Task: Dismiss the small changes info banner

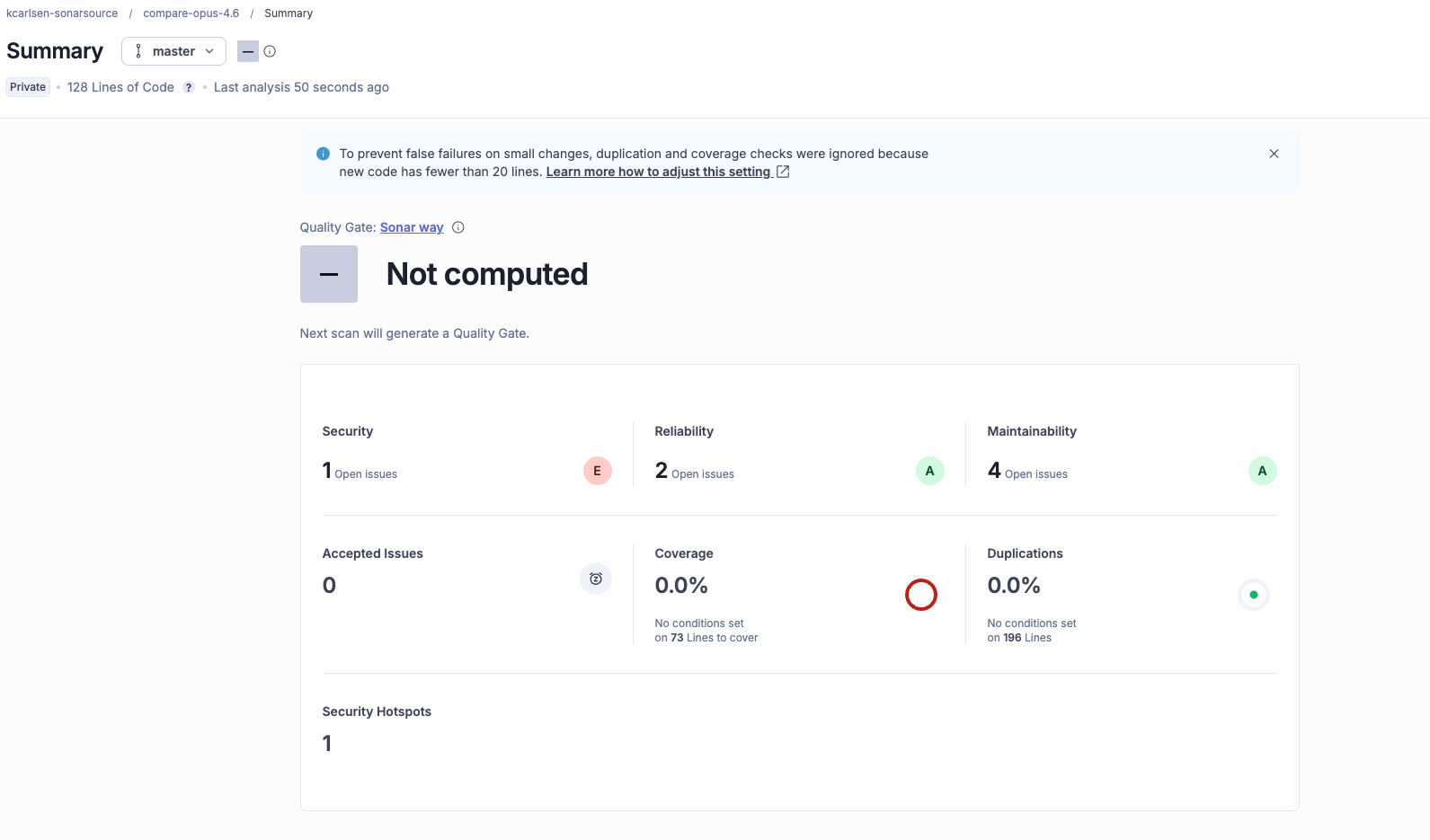Action: pyautogui.click(x=1273, y=154)
